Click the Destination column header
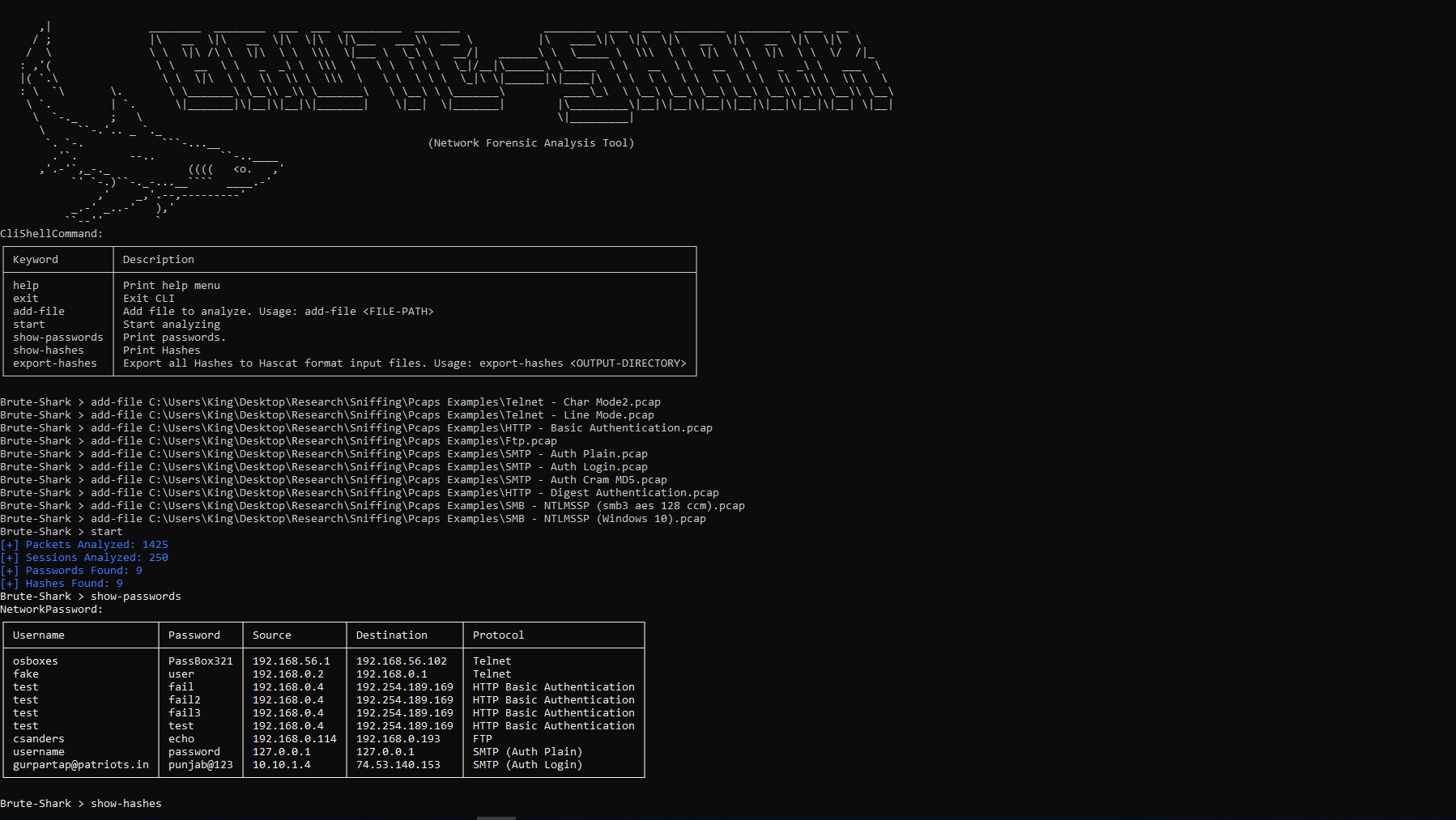 392,635
